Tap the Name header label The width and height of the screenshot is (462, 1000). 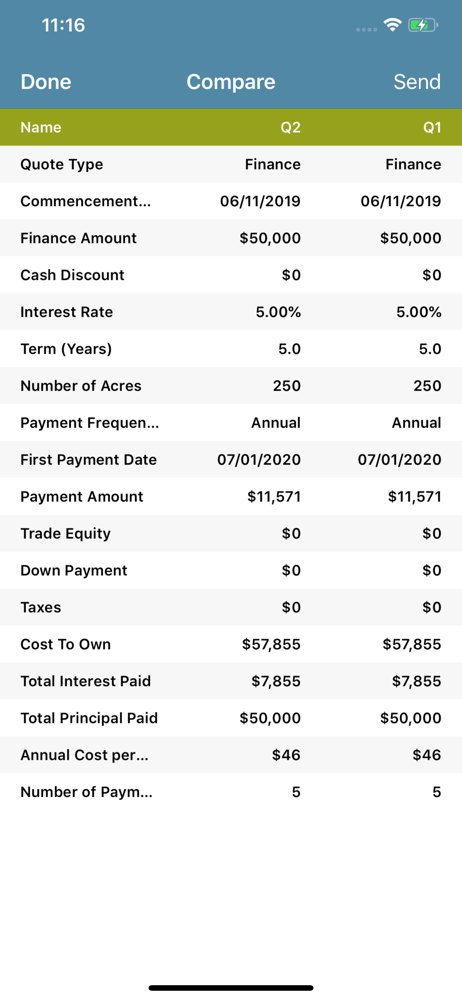tap(41, 128)
